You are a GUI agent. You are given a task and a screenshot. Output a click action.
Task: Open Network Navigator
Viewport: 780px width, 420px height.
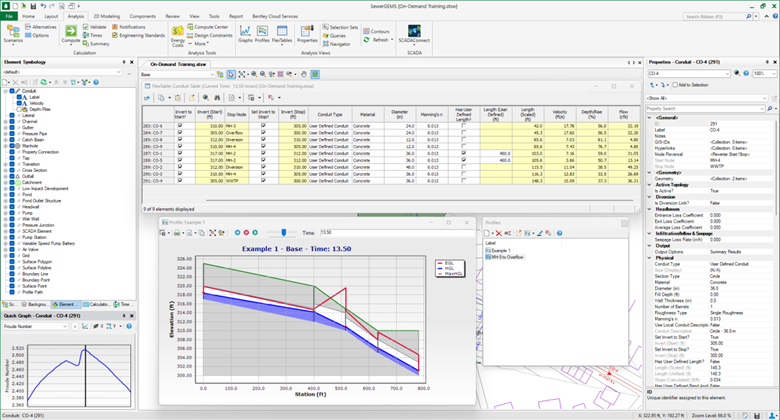[x=336, y=44]
